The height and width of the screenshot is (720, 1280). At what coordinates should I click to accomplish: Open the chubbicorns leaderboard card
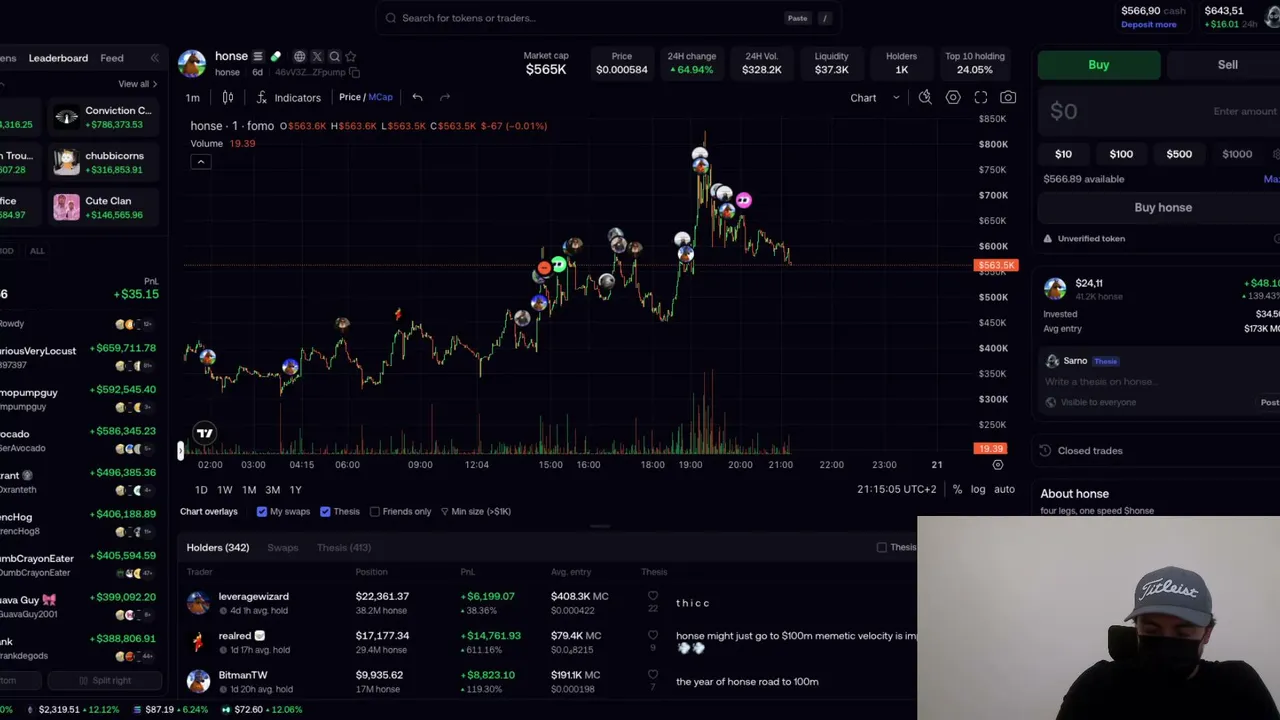[104, 162]
